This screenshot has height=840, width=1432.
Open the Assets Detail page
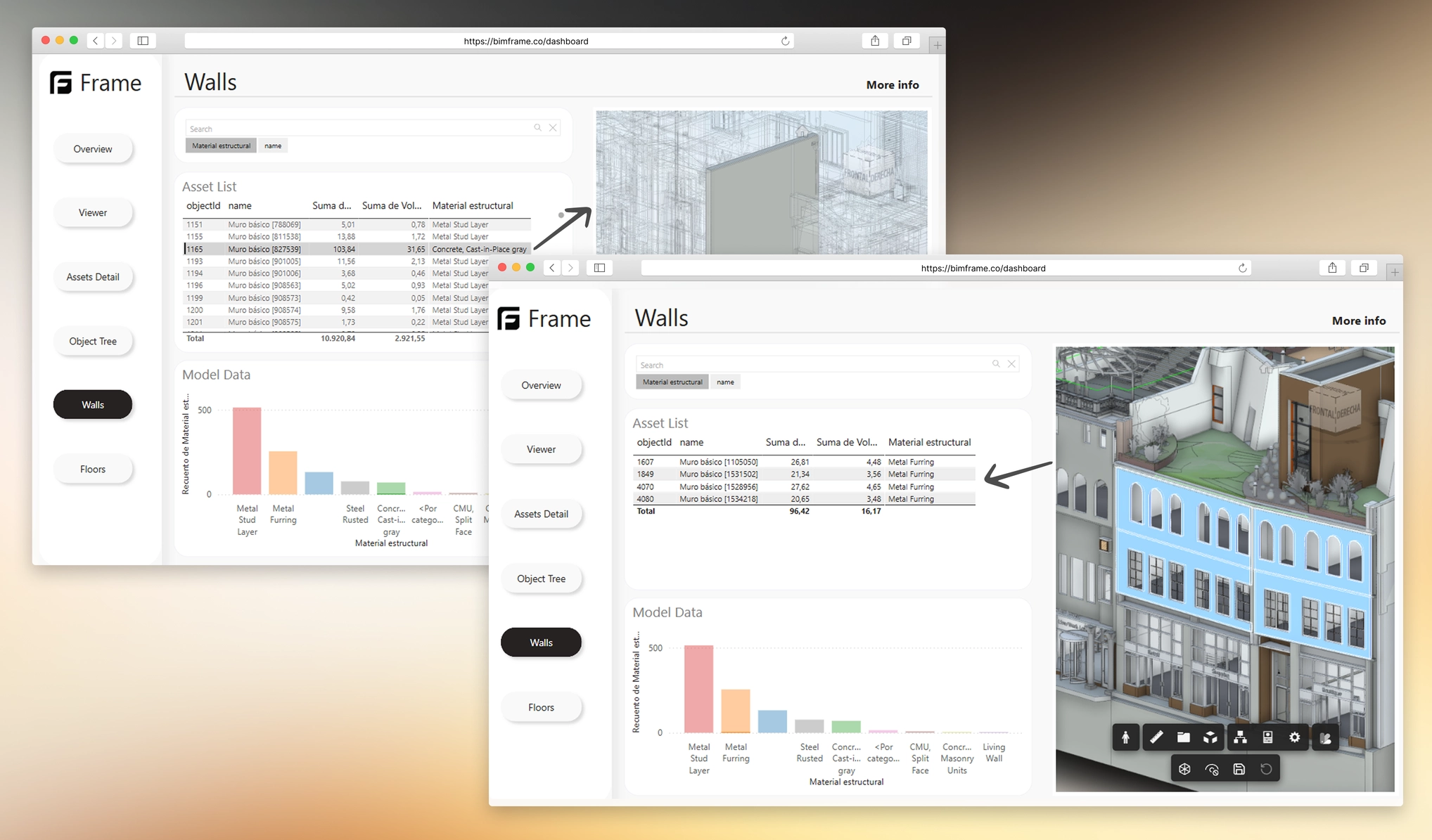541,514
